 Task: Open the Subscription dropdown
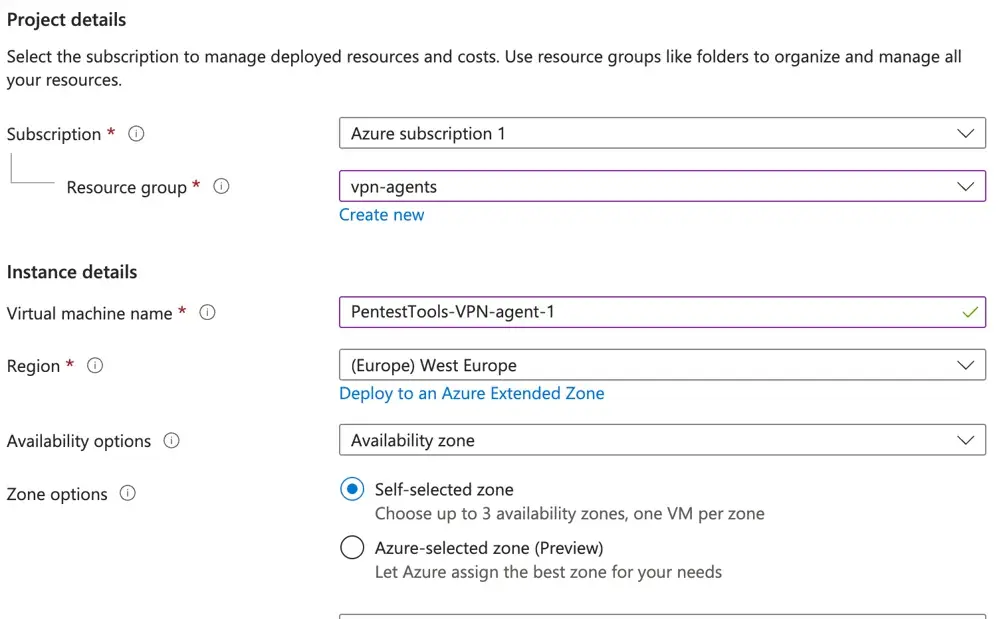[x=662, y=134]
